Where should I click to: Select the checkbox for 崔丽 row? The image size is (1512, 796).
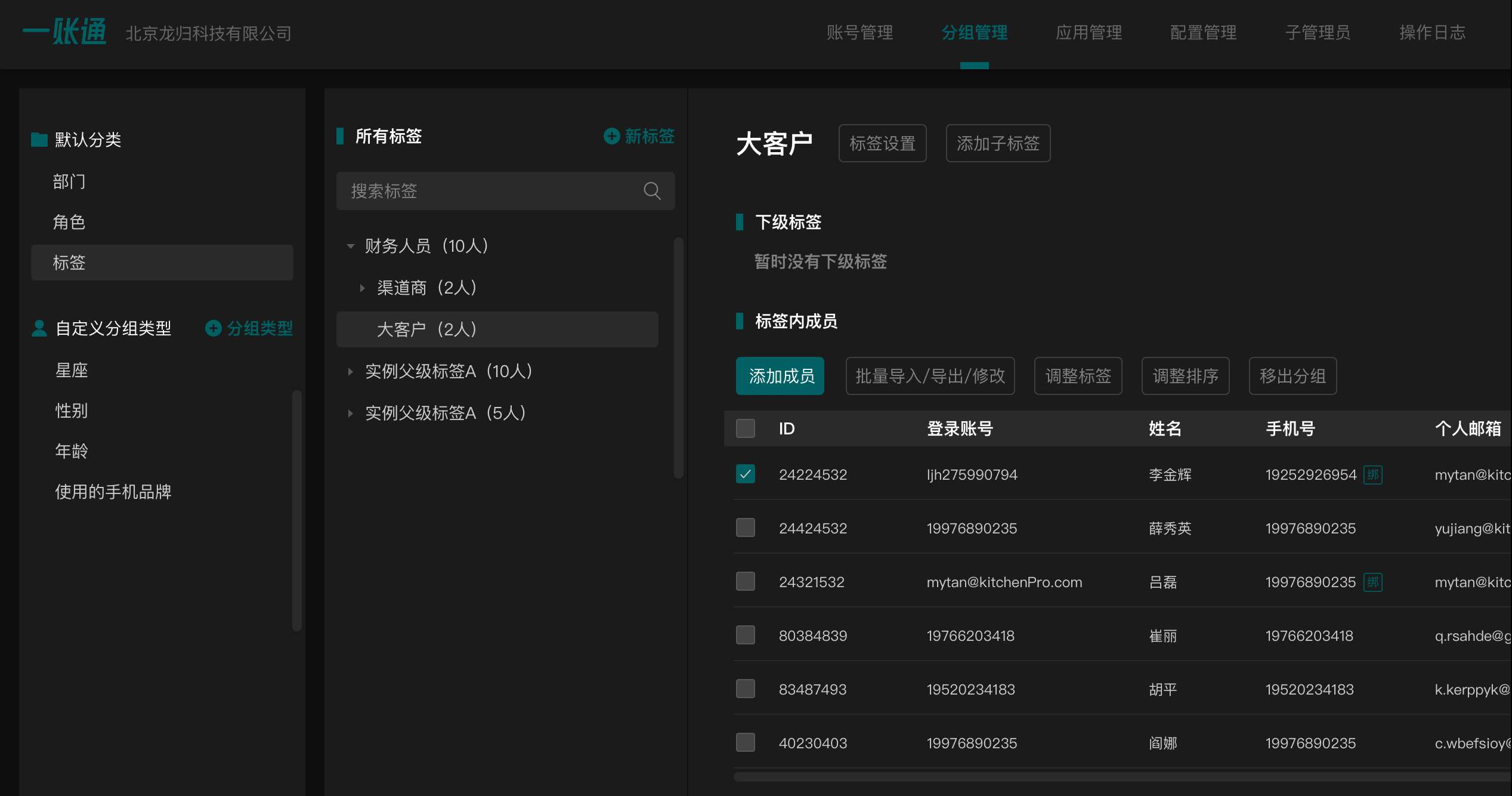click(745, 635)
